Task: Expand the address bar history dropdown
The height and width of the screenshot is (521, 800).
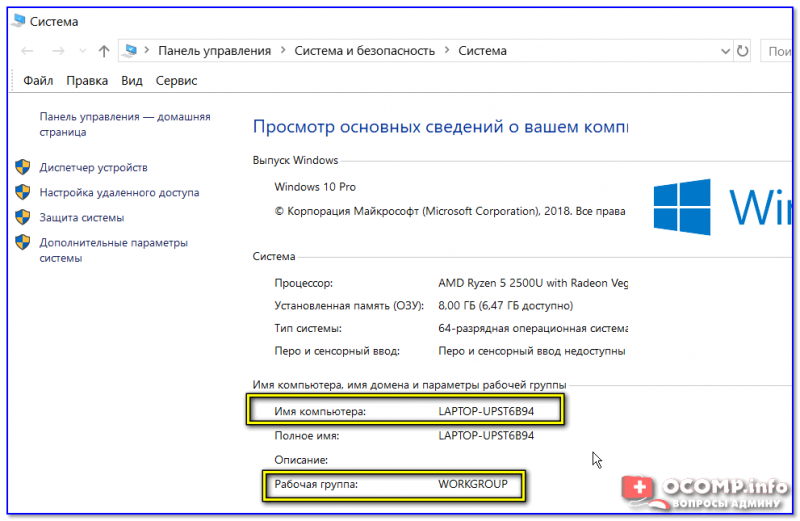Action: [x=725, y=51]
